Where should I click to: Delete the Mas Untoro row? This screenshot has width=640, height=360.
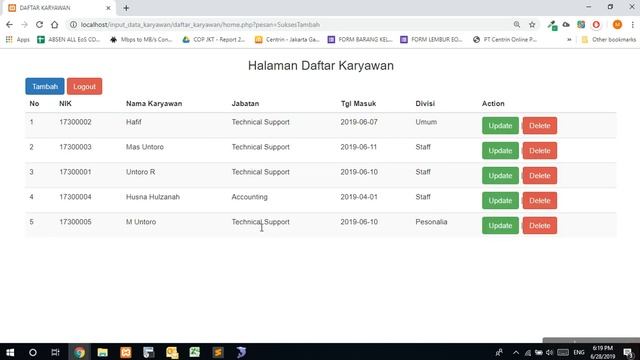540,151
